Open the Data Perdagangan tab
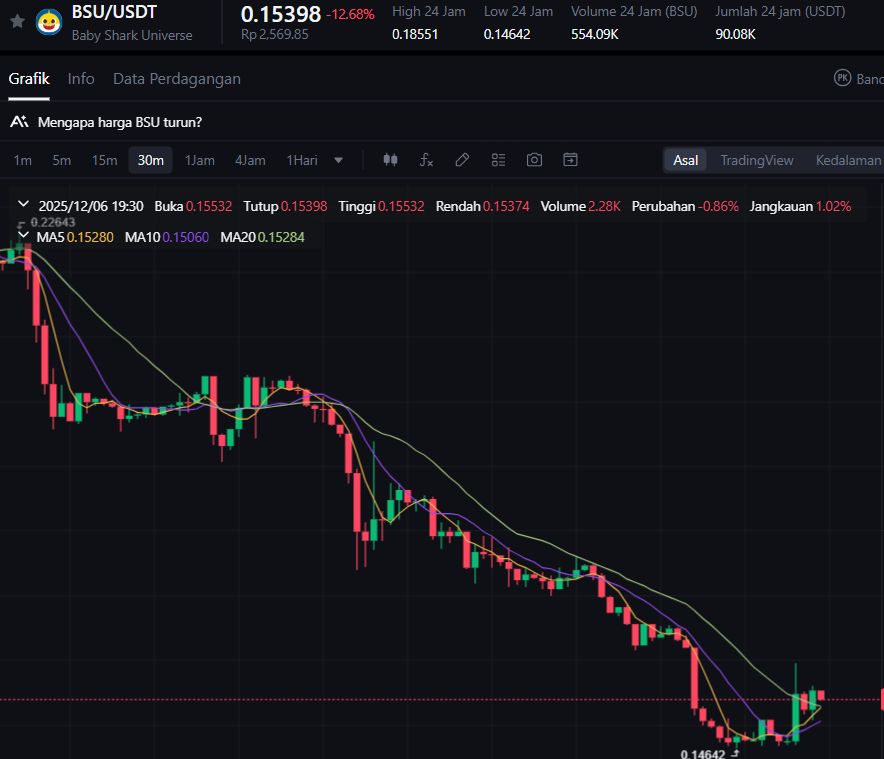Screen dimensions: 884x759 (x=176, y=79)
